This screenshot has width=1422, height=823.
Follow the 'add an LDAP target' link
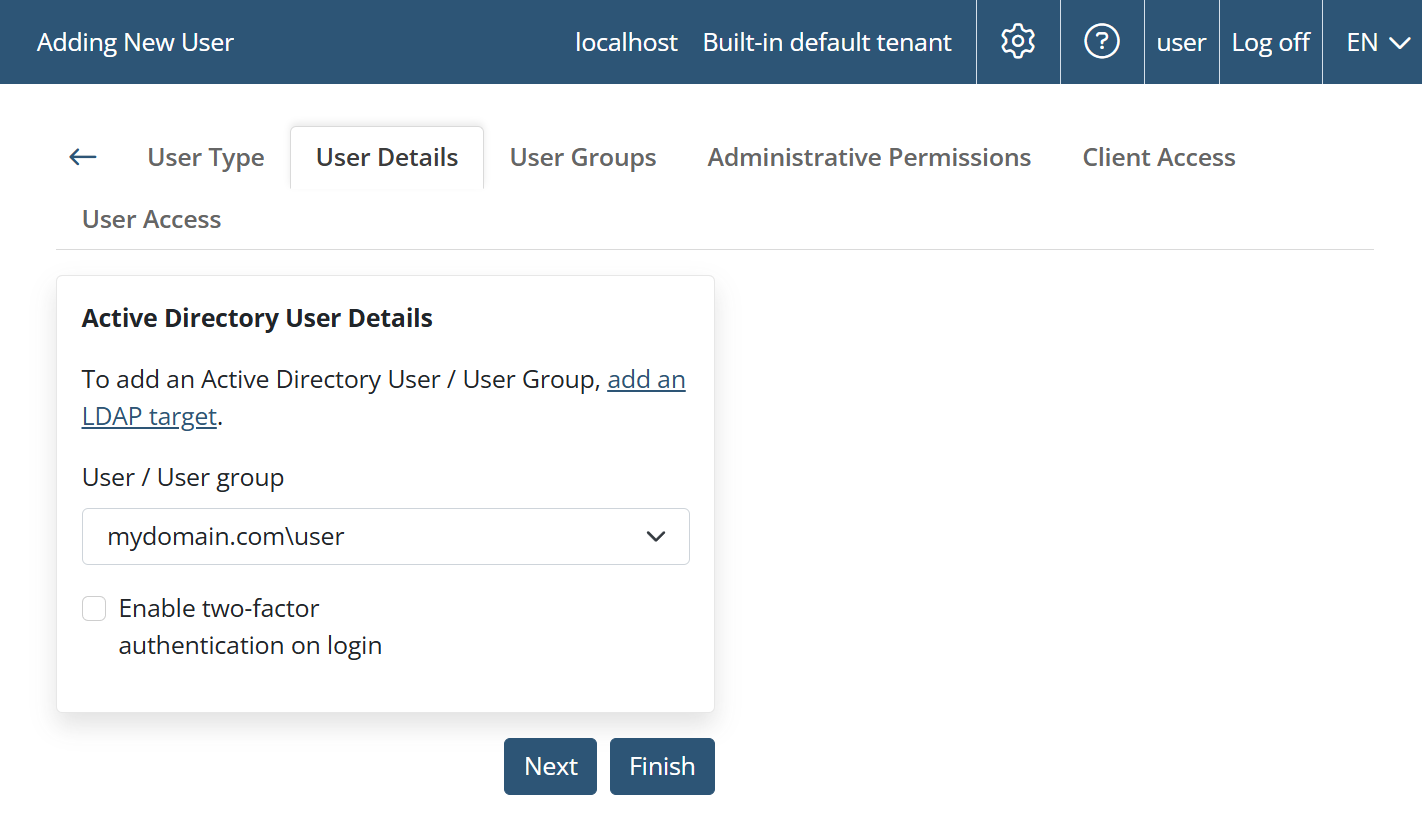coord(646,380)
